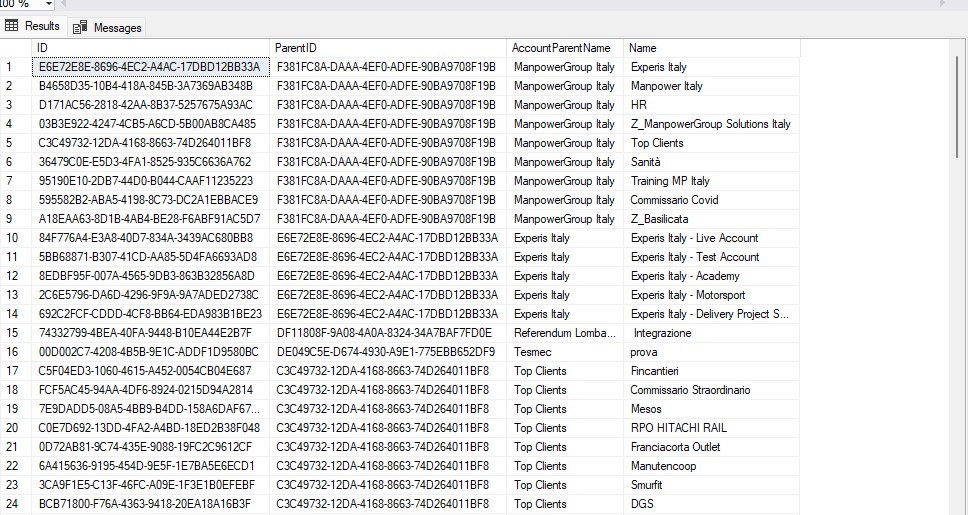Click Name cell Experis Italy - Academy
Image resolution: width=968 pixels, height=515 pixels.
tap(712, 276)
